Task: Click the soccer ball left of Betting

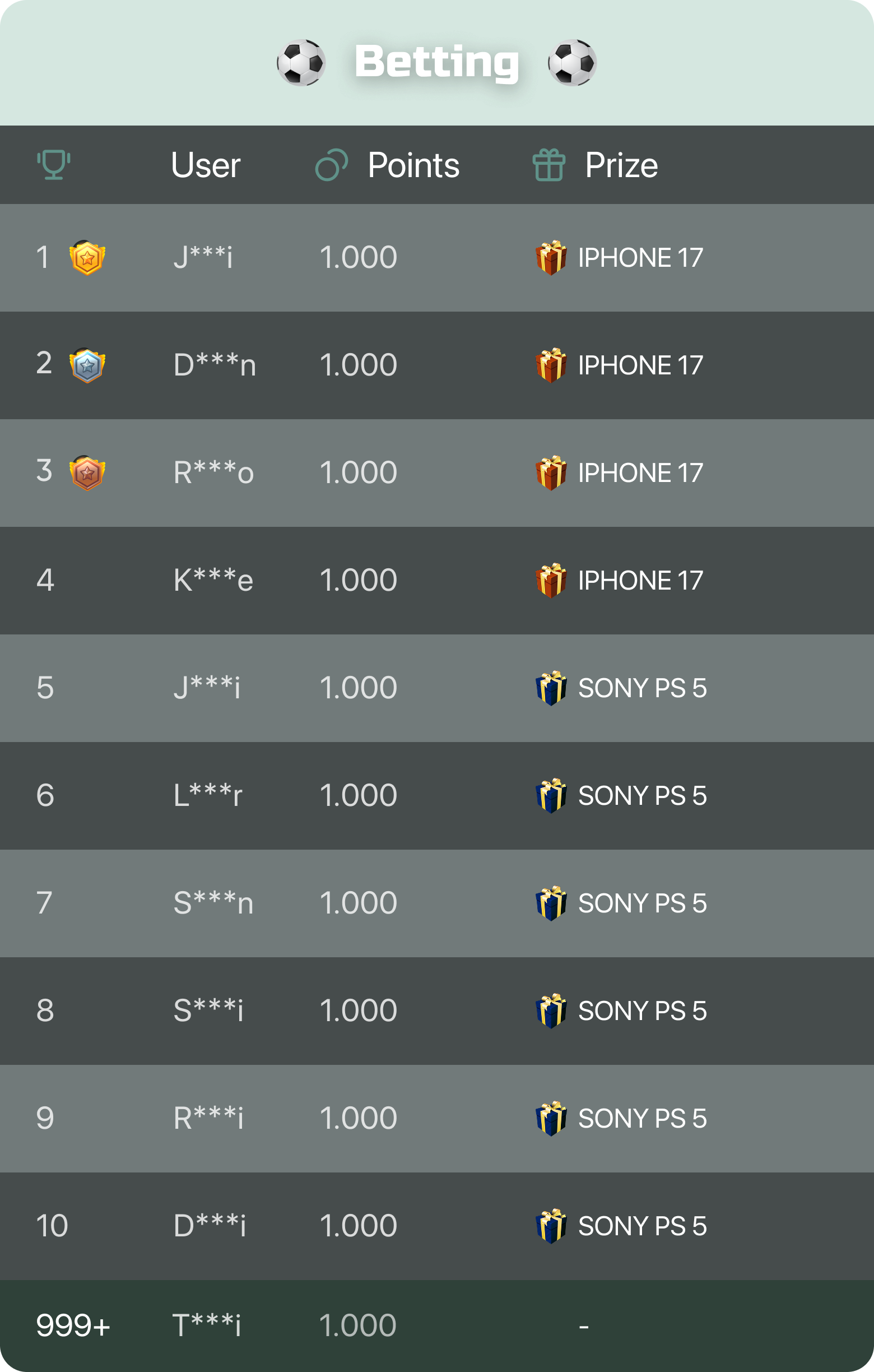Action: coord(301,63)
